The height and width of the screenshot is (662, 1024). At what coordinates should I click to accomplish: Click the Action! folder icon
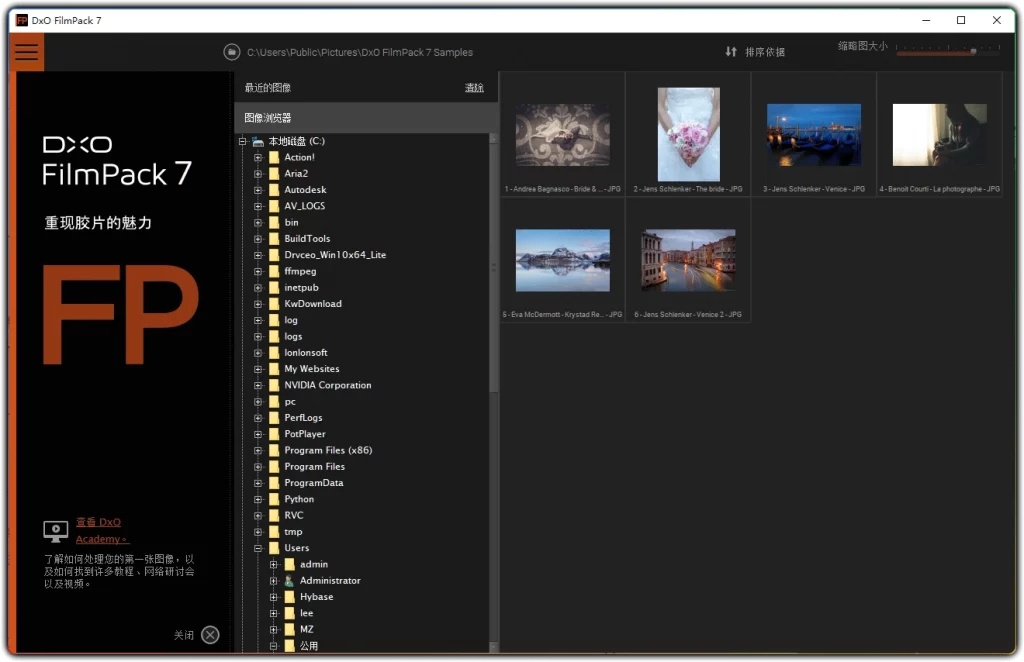coord(274,157)
